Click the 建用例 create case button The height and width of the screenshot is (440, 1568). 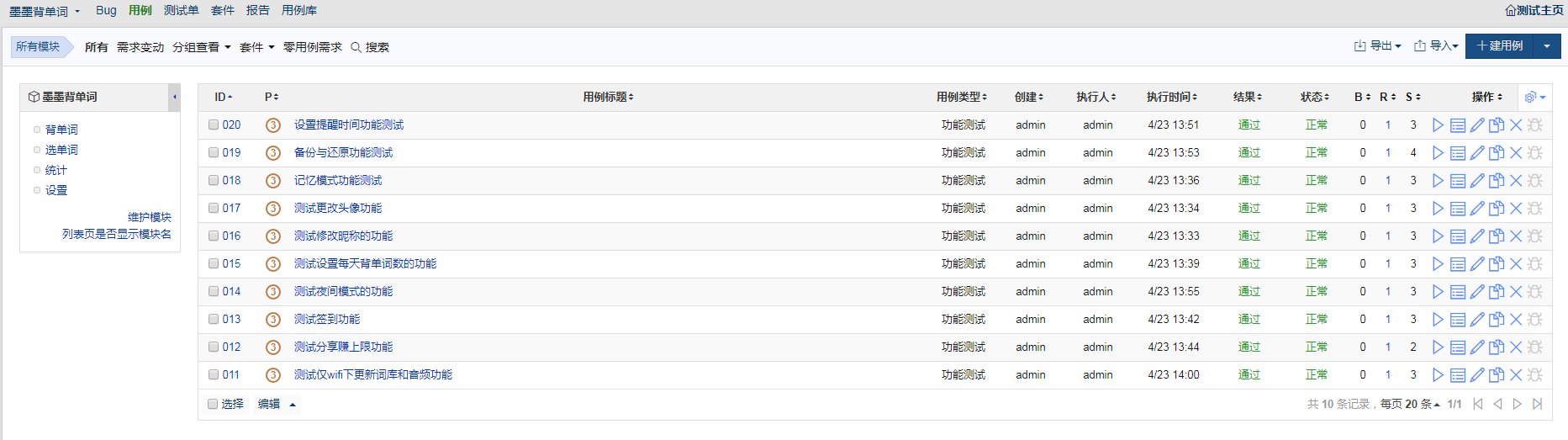click(x=1499, y=46)
